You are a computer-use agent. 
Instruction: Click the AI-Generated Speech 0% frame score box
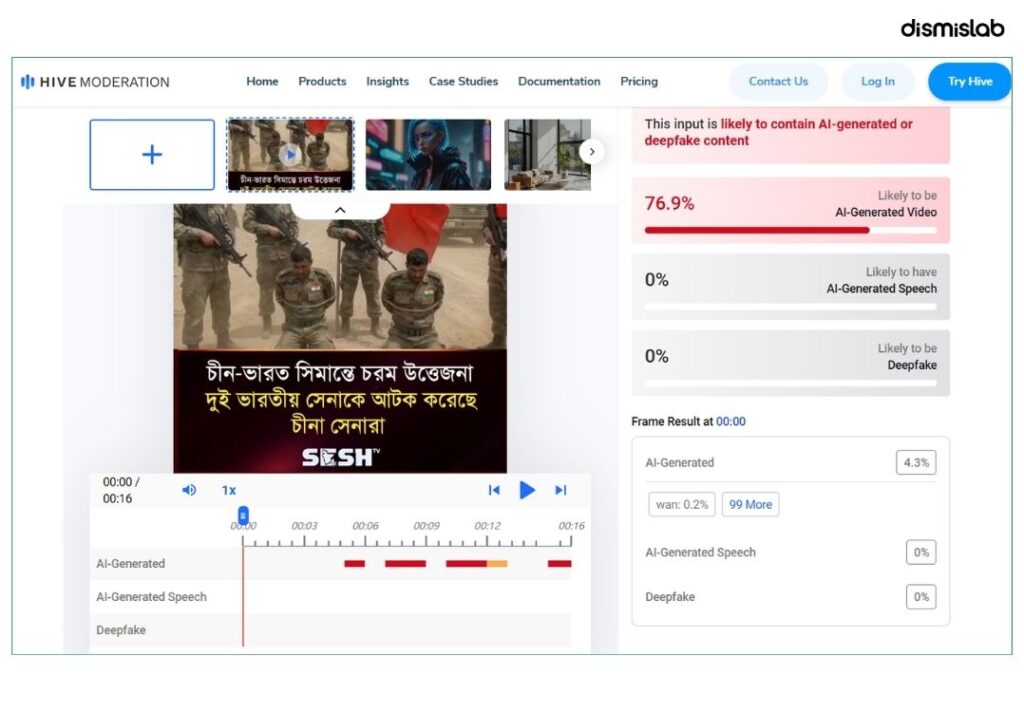coord(921,553)
